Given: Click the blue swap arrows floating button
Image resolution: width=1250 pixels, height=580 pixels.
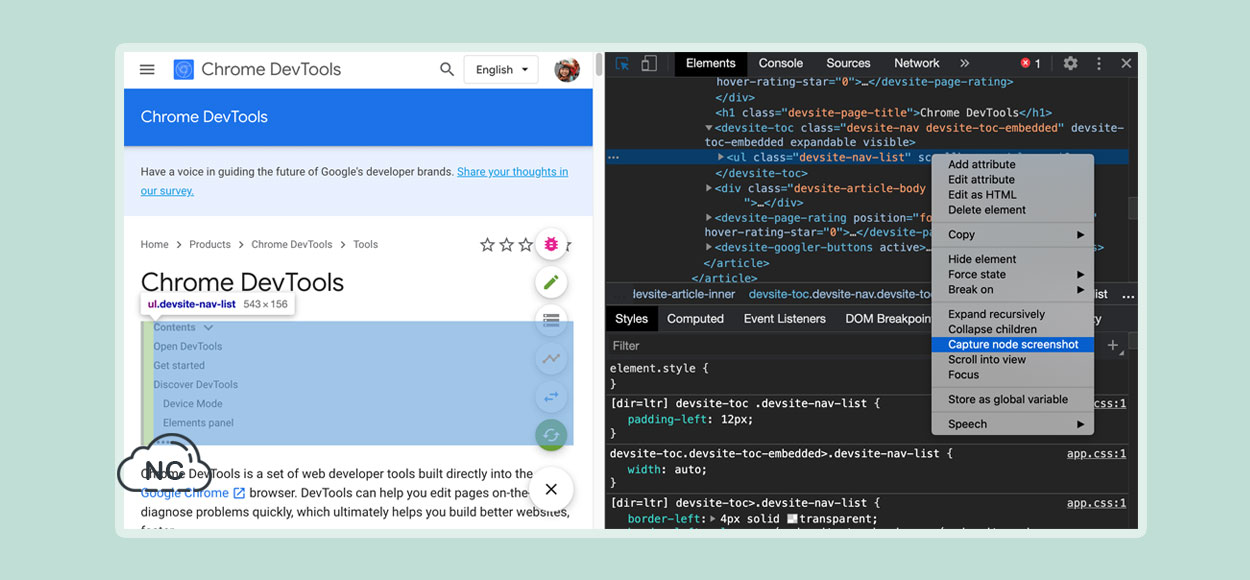Looking at the screenshot, I should (x=551, y=397).
